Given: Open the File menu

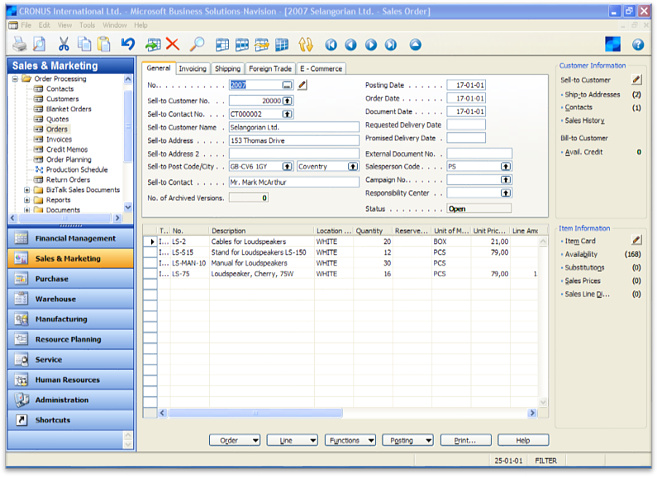Looking at the screenshot, I should click(26, 25).
